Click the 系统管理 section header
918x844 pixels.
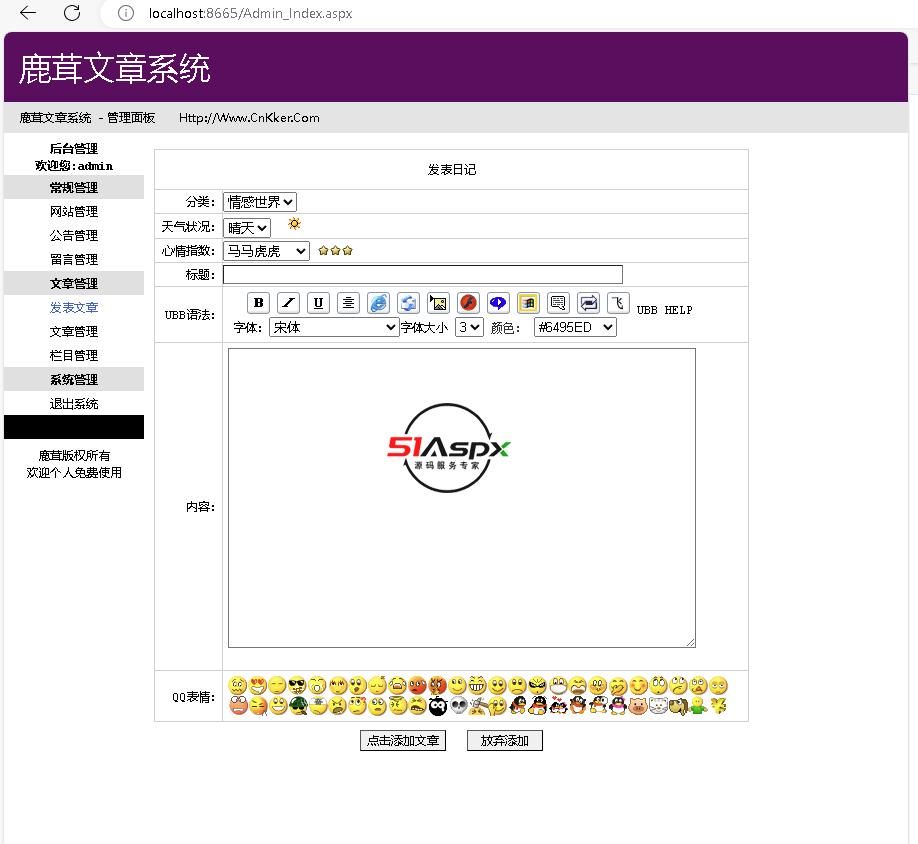click(74, 379)
